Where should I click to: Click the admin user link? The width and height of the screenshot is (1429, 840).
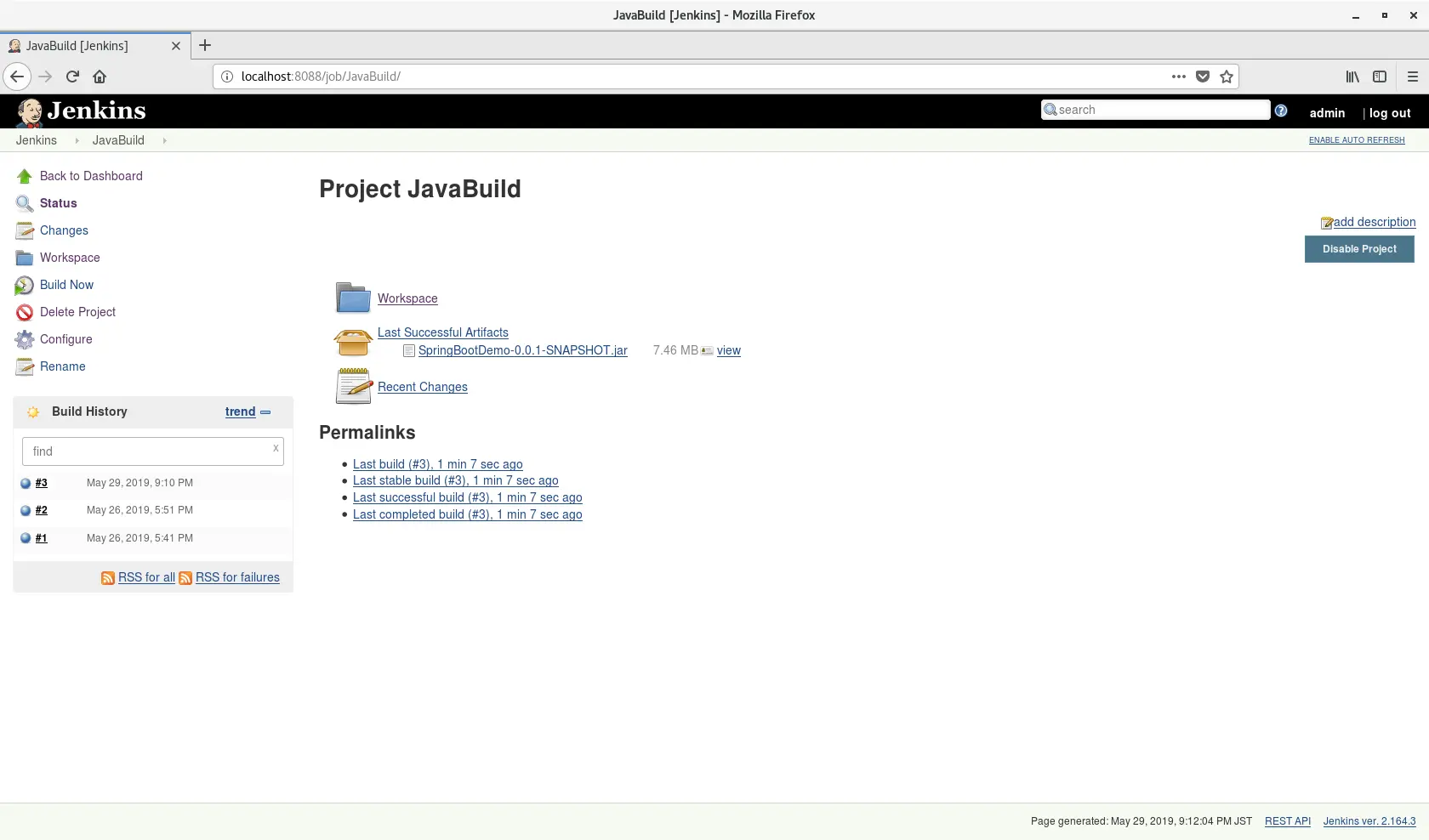click(x=1327, y=113)
